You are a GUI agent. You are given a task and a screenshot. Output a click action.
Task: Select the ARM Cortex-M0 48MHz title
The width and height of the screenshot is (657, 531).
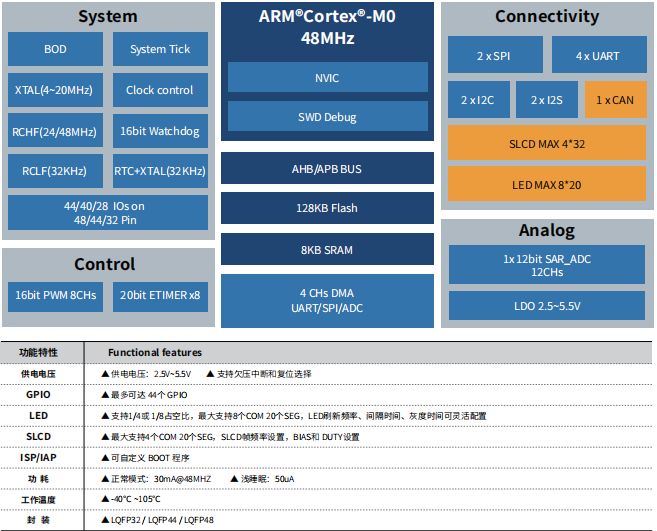point(327,27)
